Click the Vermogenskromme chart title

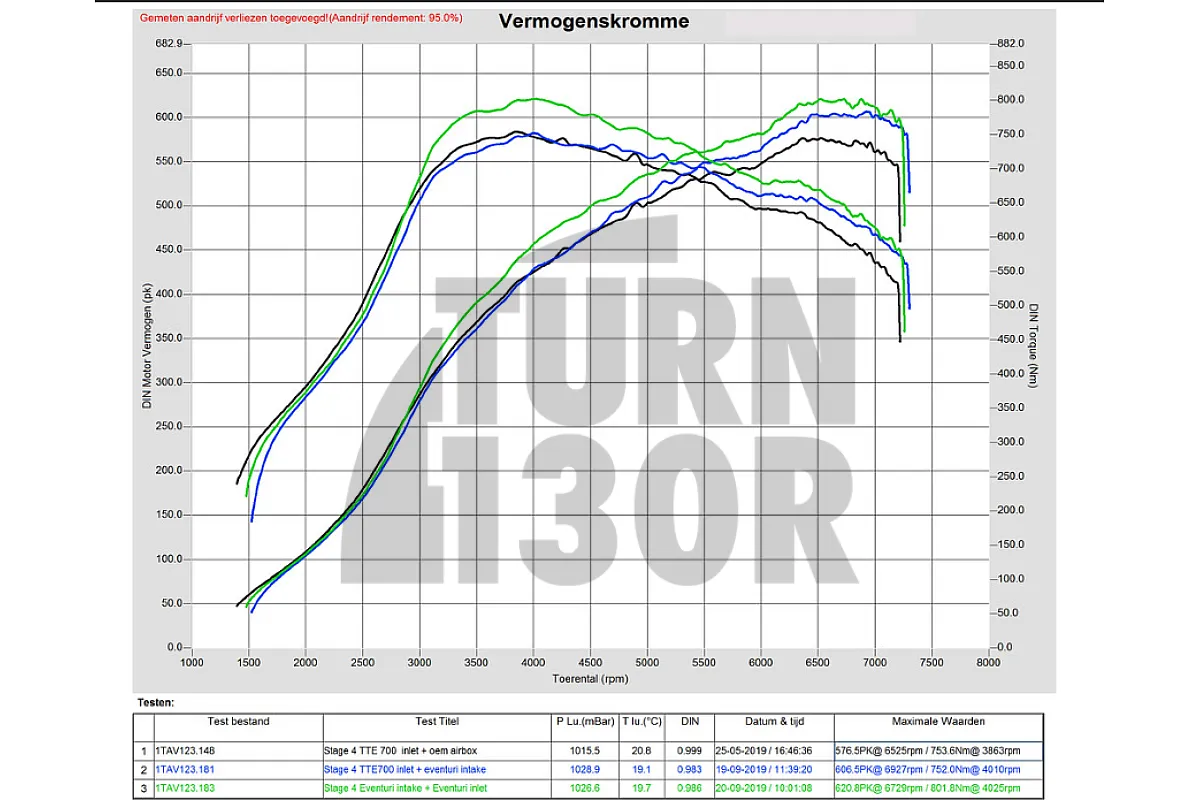[x=593, y=21]
